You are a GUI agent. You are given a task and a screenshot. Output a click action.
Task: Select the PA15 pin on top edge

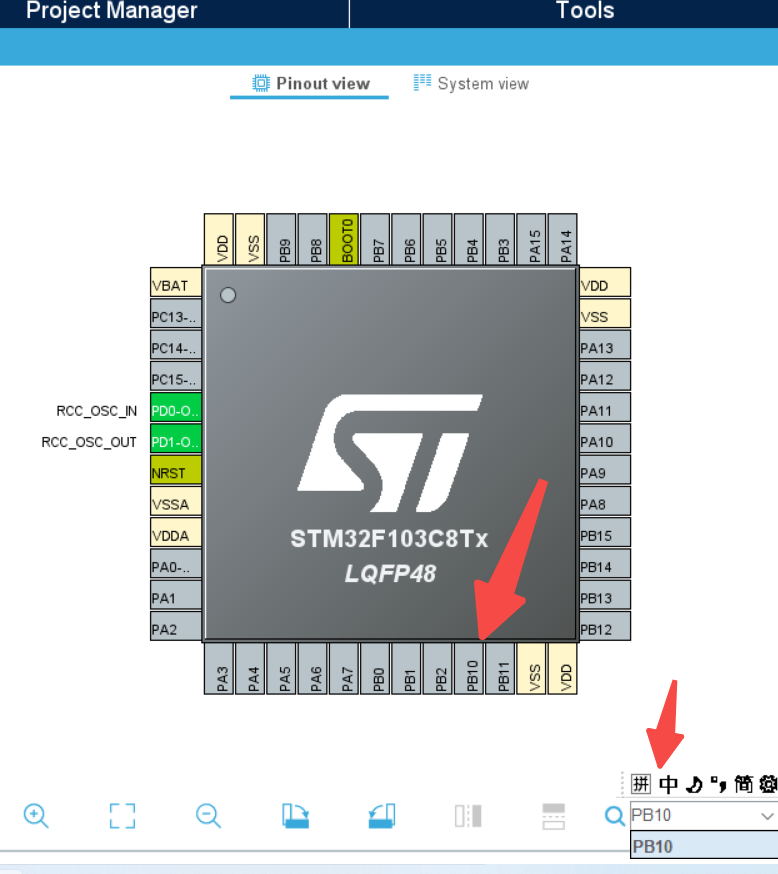[531, 239]
